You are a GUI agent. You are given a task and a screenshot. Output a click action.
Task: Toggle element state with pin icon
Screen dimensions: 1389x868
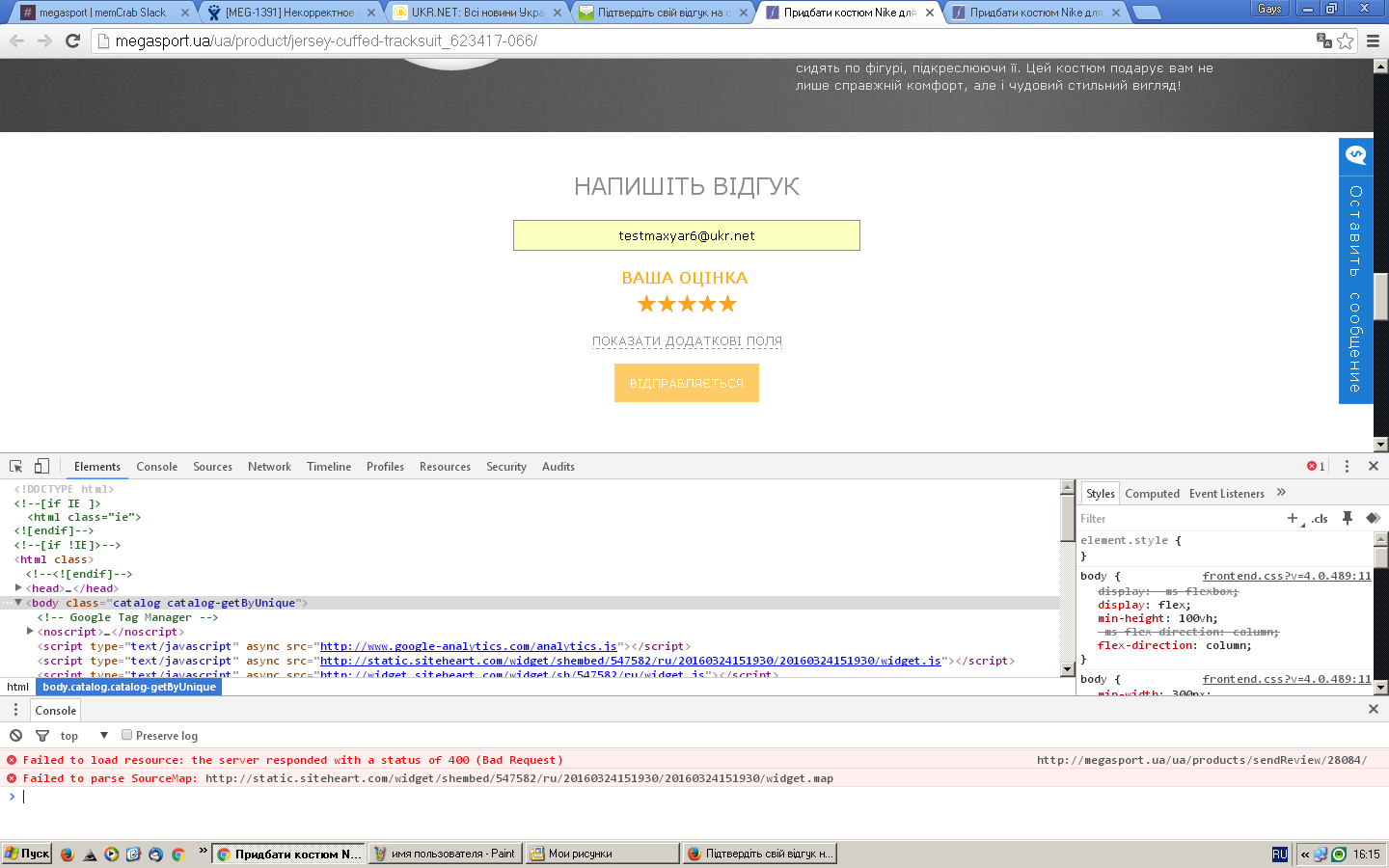[1348, 518]
